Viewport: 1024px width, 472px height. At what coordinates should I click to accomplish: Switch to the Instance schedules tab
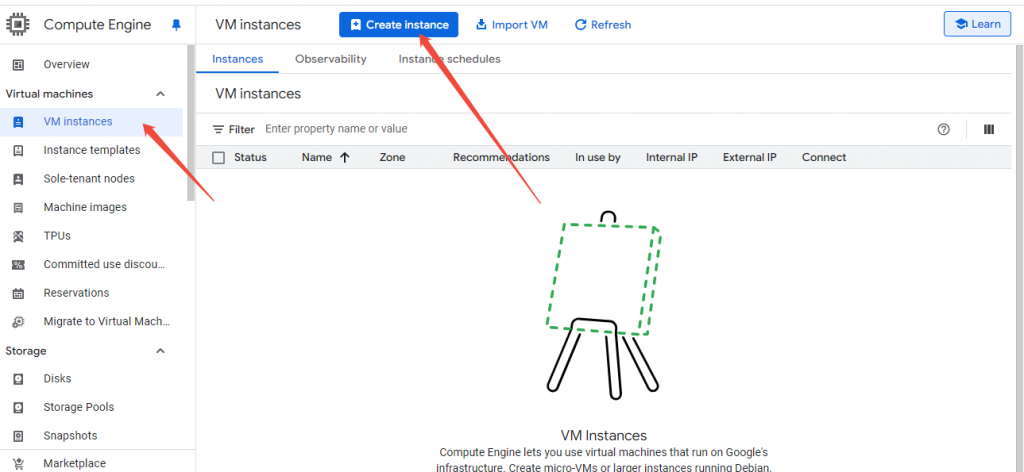pos(449,59)
